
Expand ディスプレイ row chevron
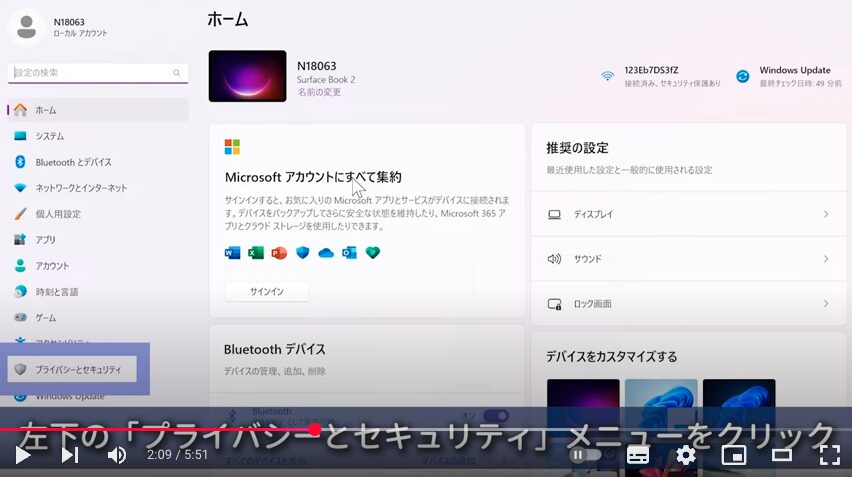pyautogui.click(x=826, y=214)
